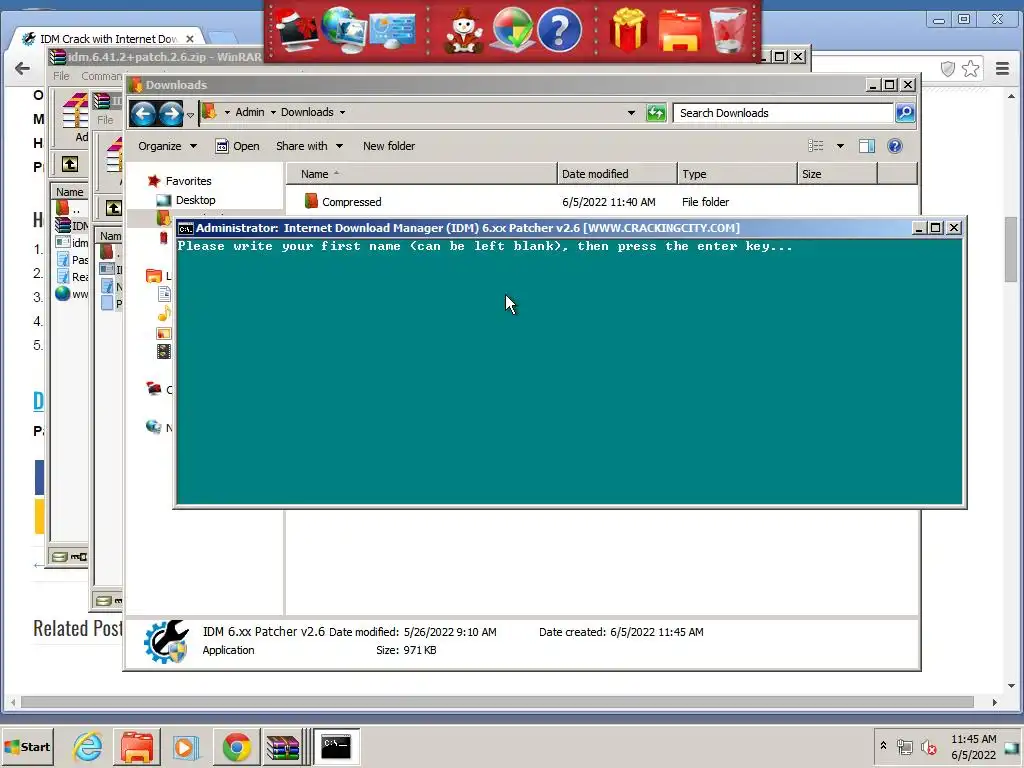Click the browser page vertical scrollbar
Image resolution: width=1024 pixels, height=768 pixels.
click(1011, 248)
